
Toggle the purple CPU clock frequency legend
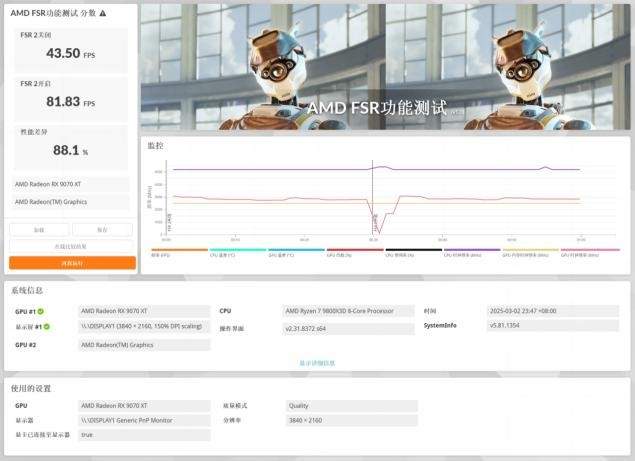tap(472, 250)
